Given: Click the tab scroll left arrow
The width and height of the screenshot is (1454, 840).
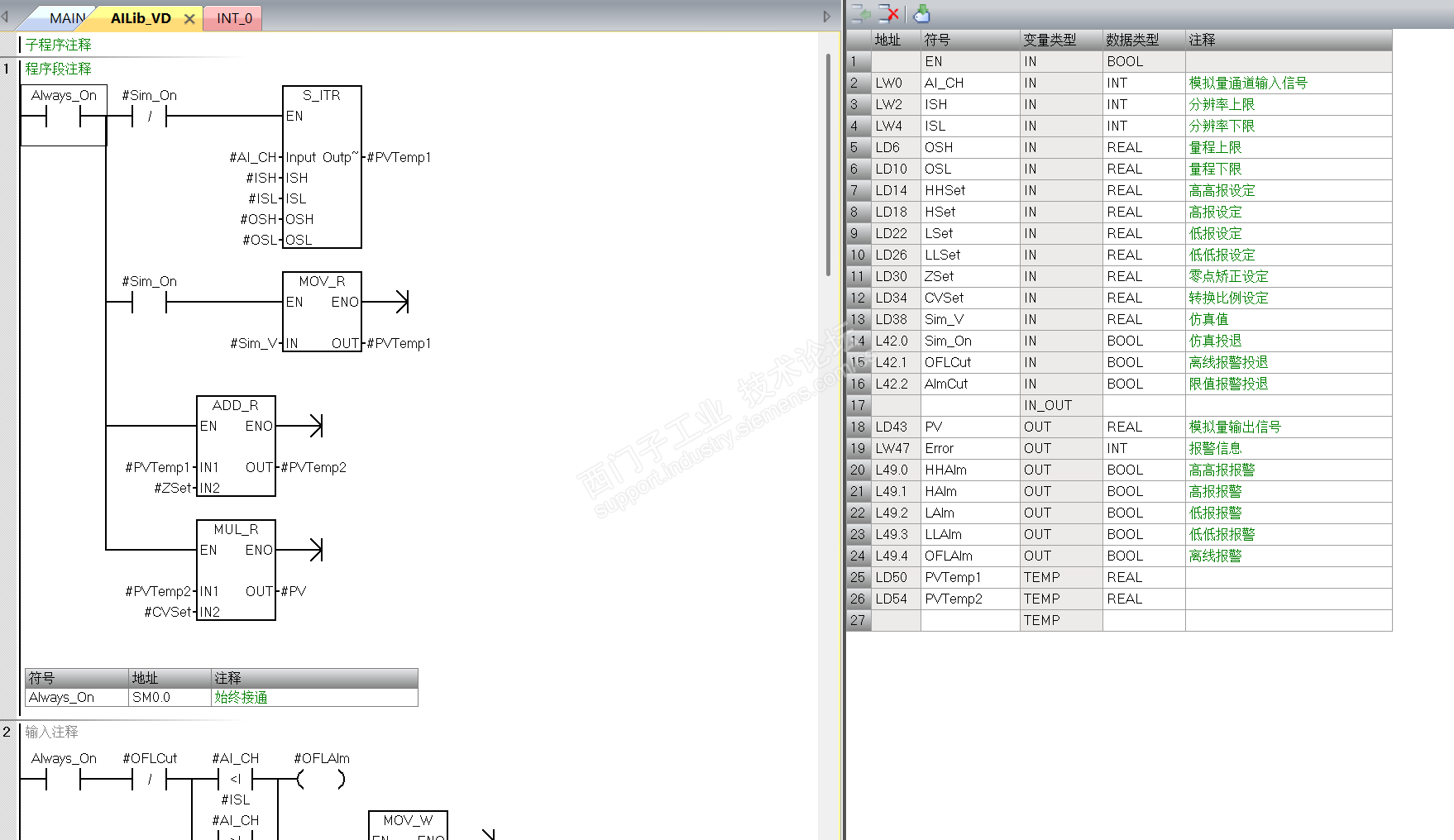Looking at the screenshot, I should click(5, 17).
